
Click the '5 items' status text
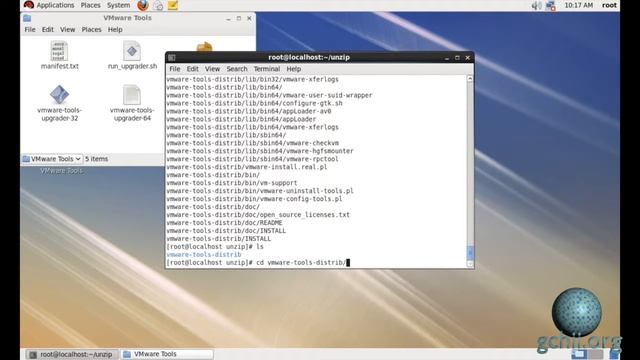(97, 159)
